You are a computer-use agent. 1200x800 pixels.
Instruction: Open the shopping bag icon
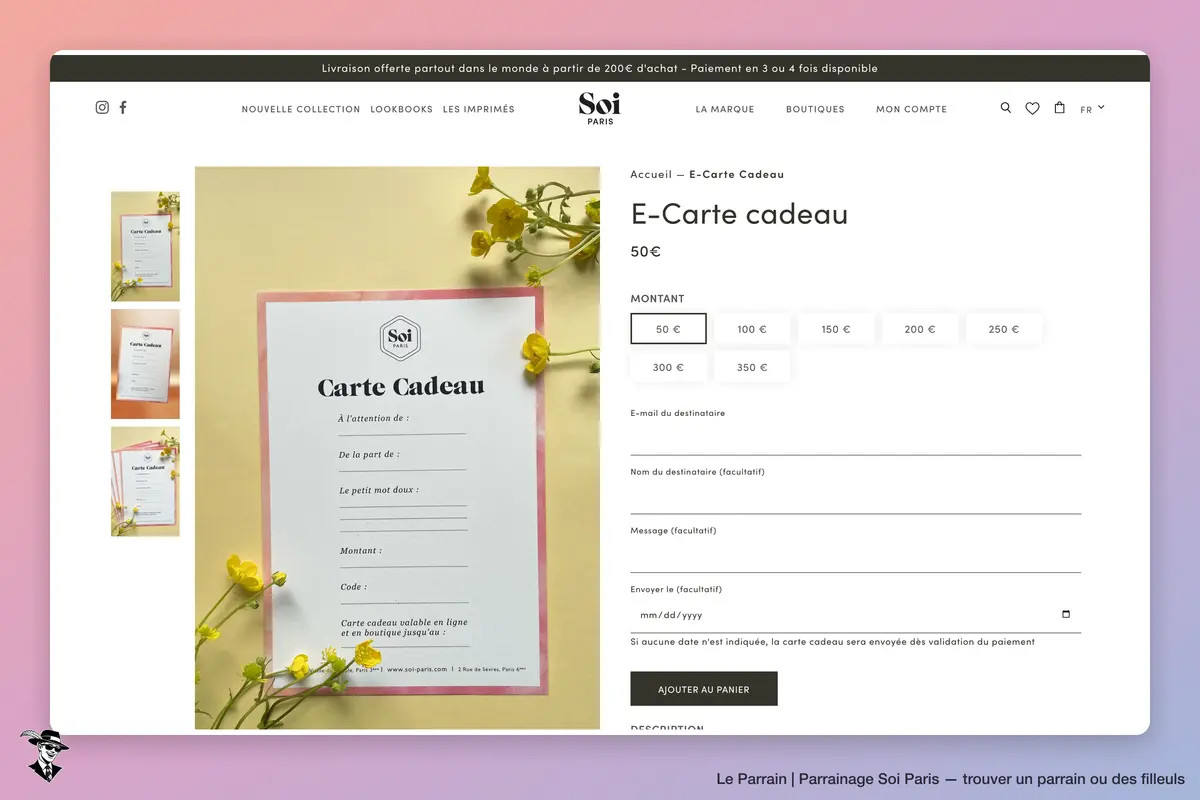[1060, 108]
